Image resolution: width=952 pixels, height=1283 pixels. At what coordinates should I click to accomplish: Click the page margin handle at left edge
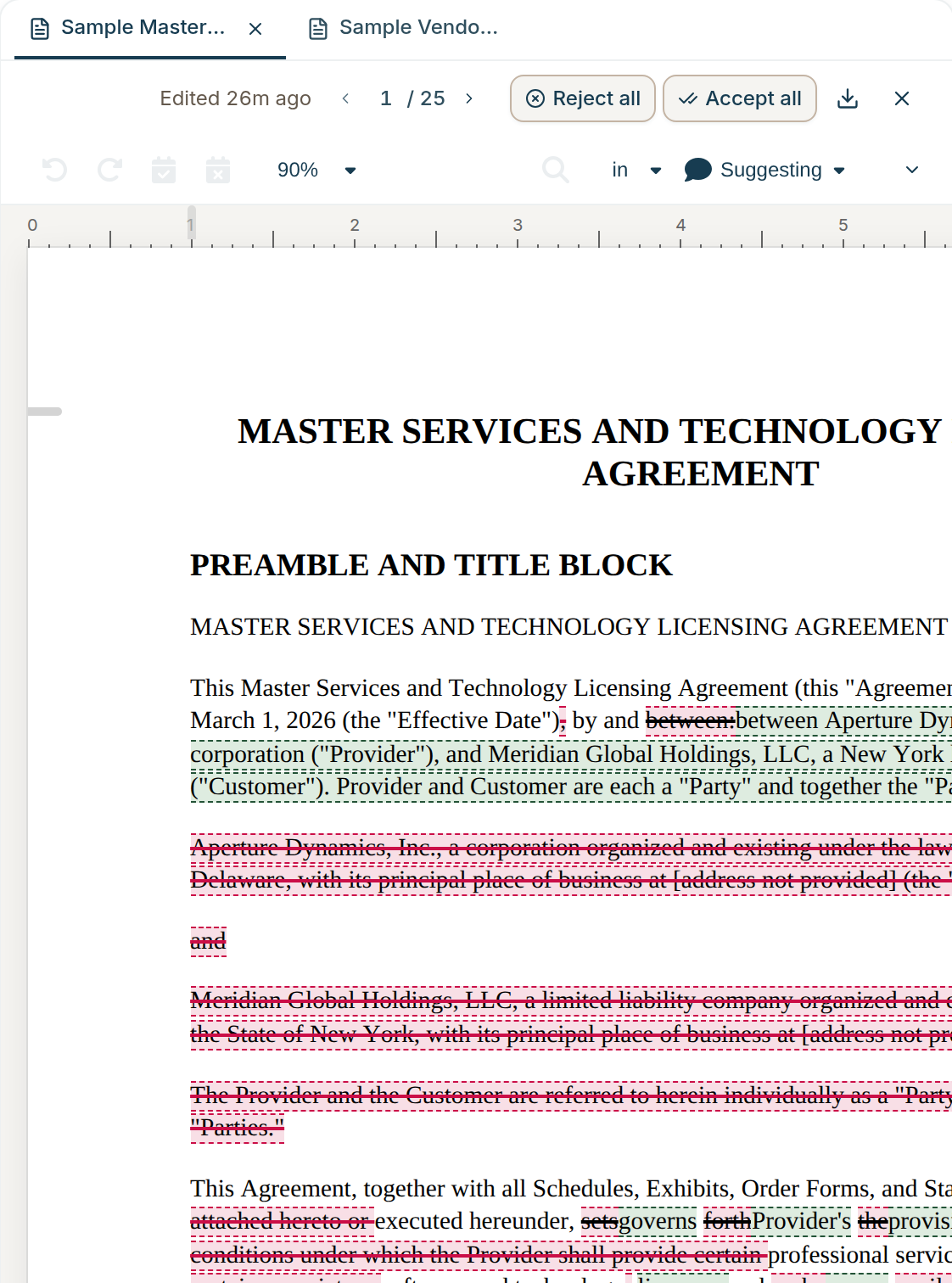(44, 412)
